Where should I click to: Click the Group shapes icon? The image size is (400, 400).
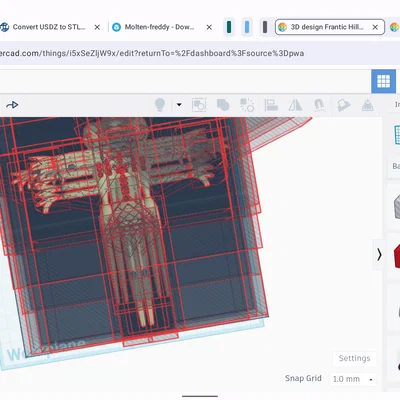pyautogui.click(x=199, y=105)
